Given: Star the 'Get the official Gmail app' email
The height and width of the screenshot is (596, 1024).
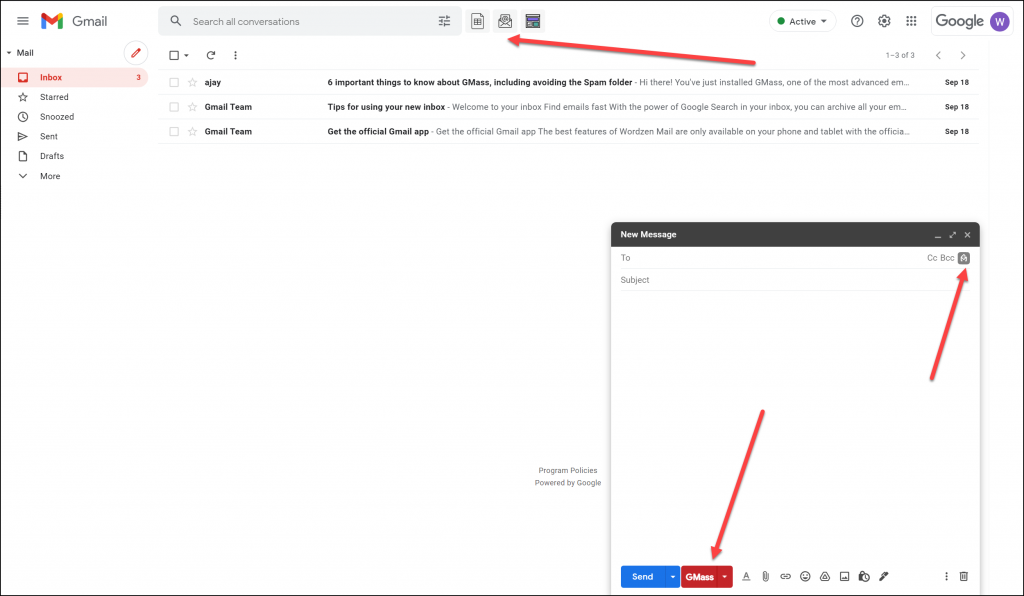Looking at the screenshot, I should [192, 132].
